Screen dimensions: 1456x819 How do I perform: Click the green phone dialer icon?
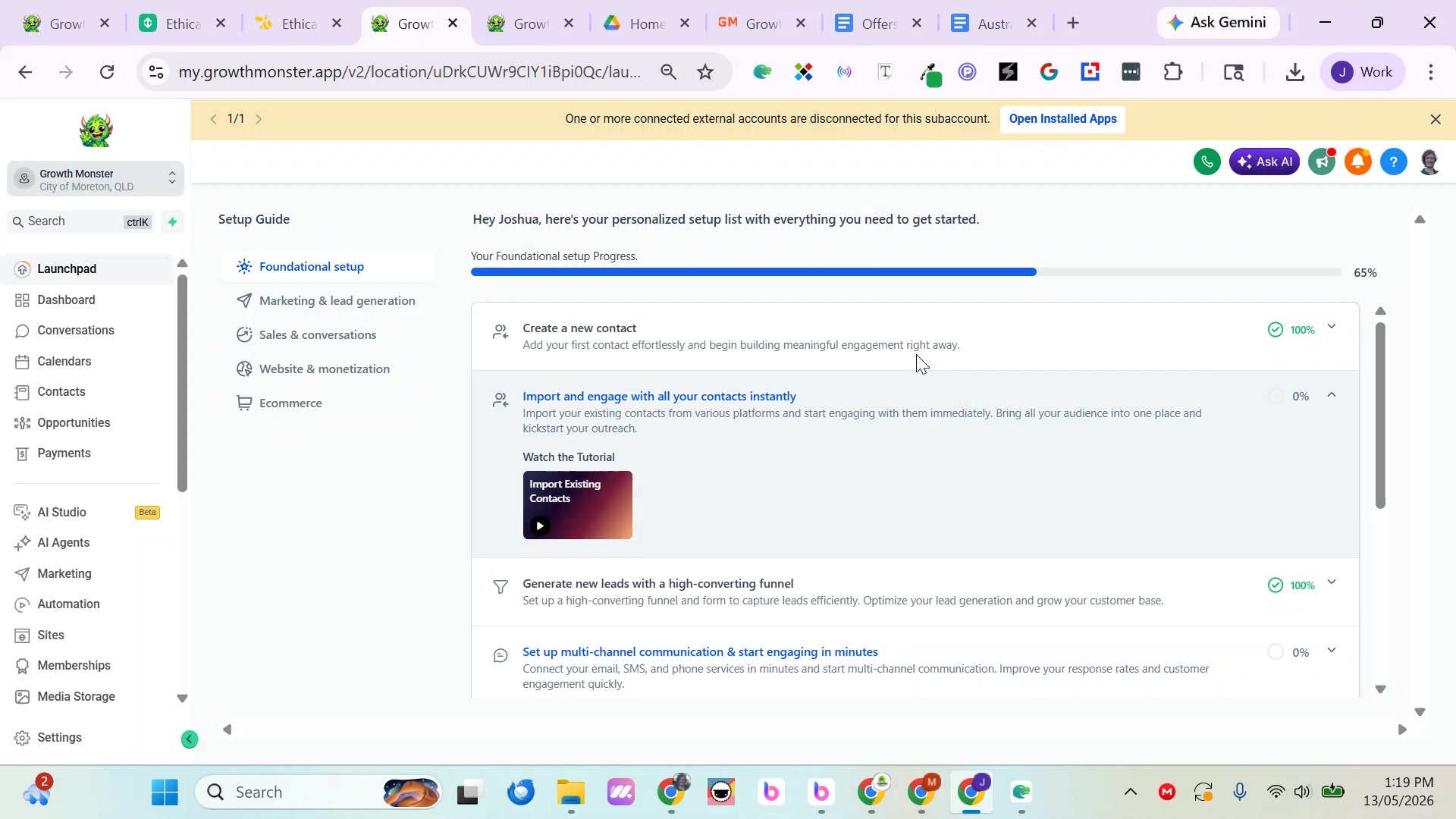1207,162
